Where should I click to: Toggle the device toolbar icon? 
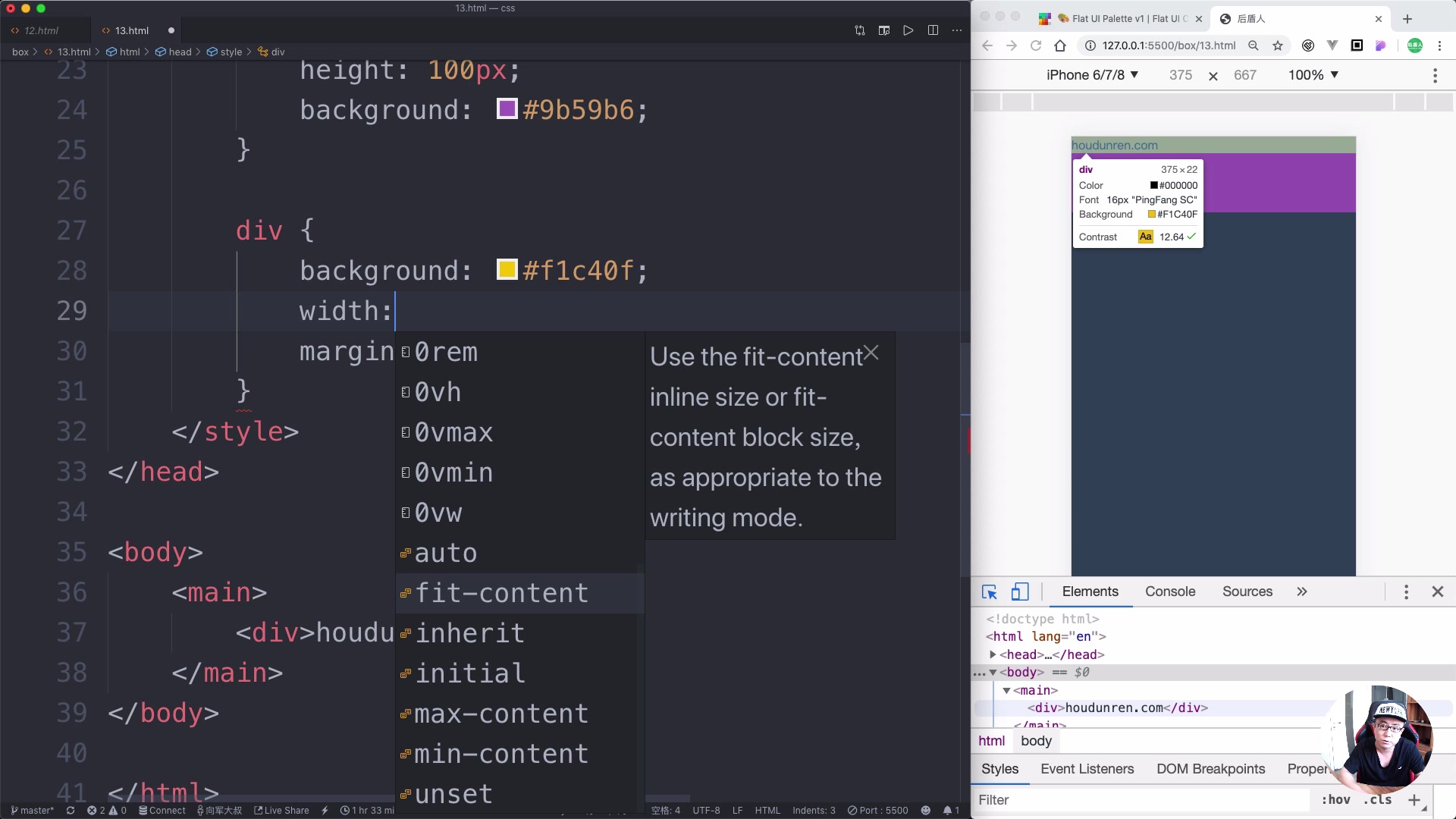(1019, 592)
